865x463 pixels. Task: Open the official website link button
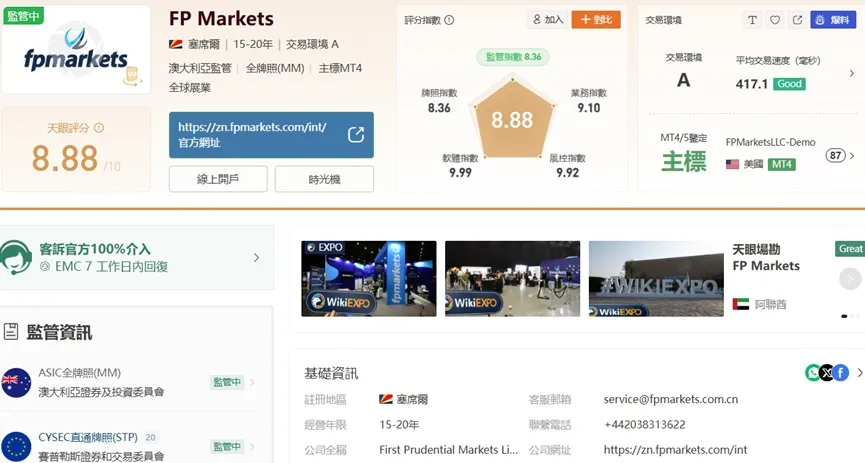[271, 135]
